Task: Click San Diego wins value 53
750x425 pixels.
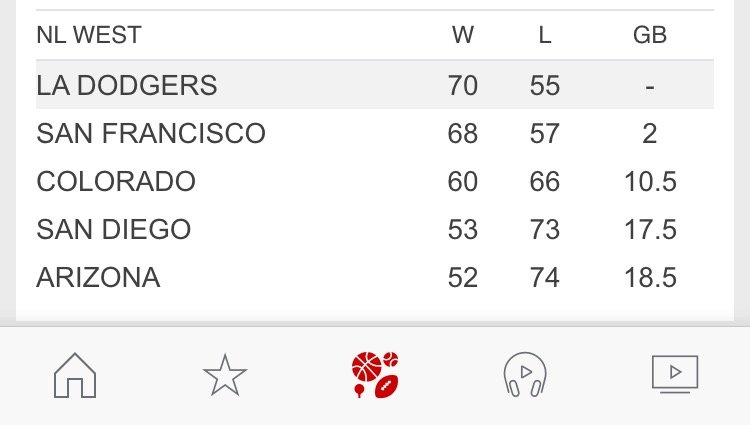Action: [x=463, y=229]
